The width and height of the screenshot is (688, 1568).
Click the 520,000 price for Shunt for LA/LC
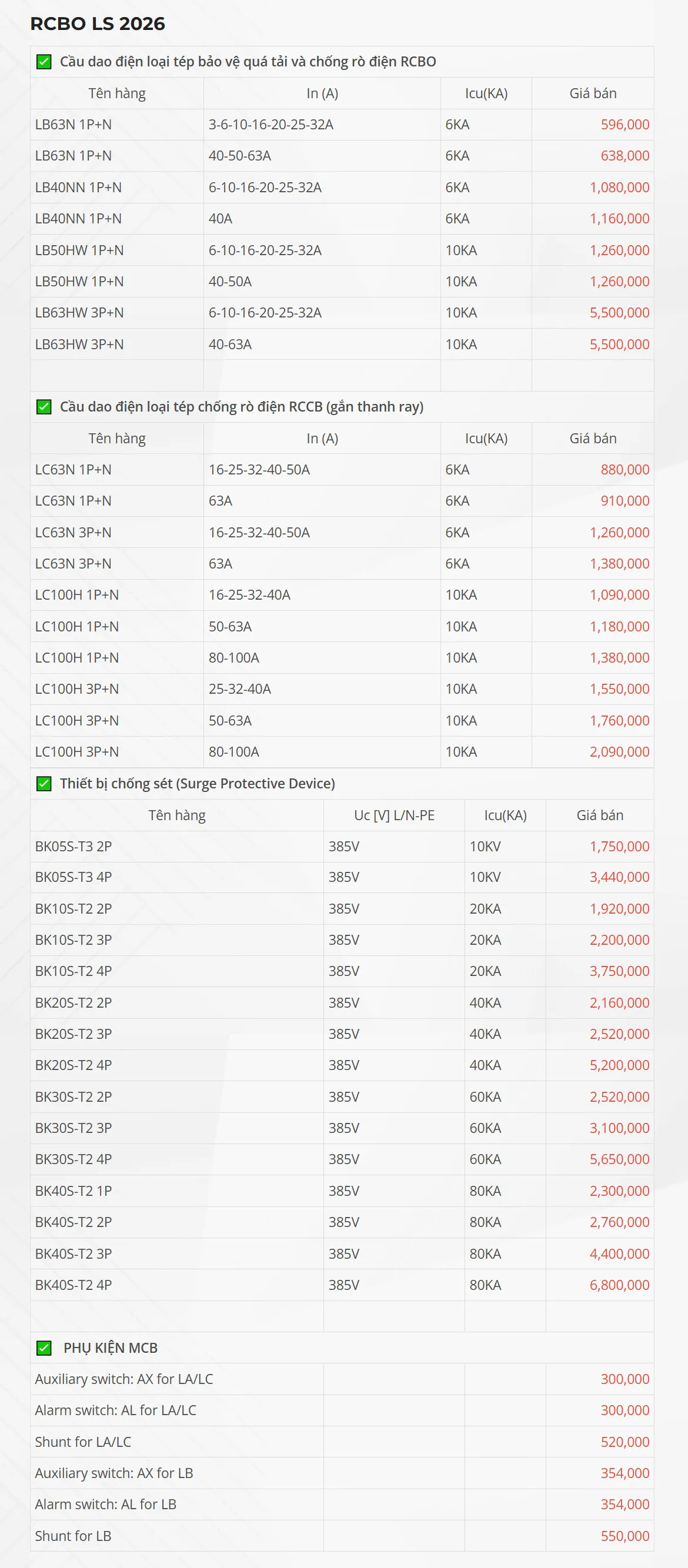click(x=624, y=1442)
